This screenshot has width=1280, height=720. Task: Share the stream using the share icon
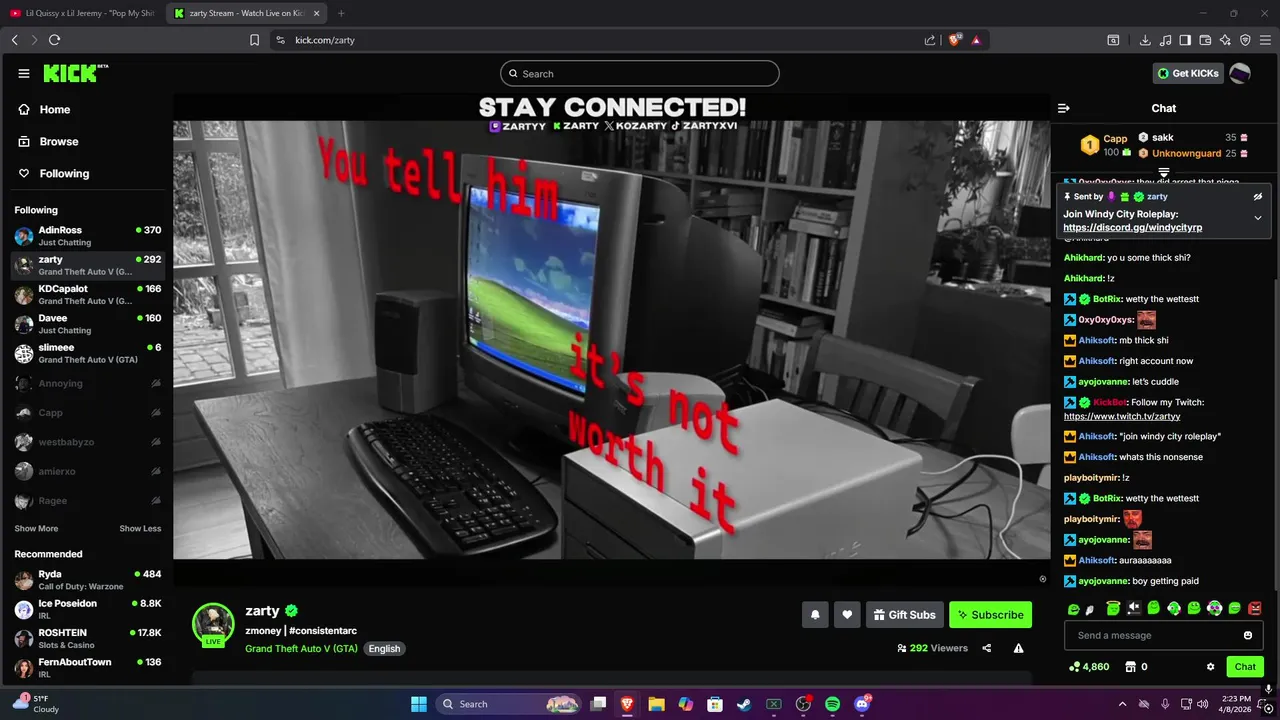point(987,648)
